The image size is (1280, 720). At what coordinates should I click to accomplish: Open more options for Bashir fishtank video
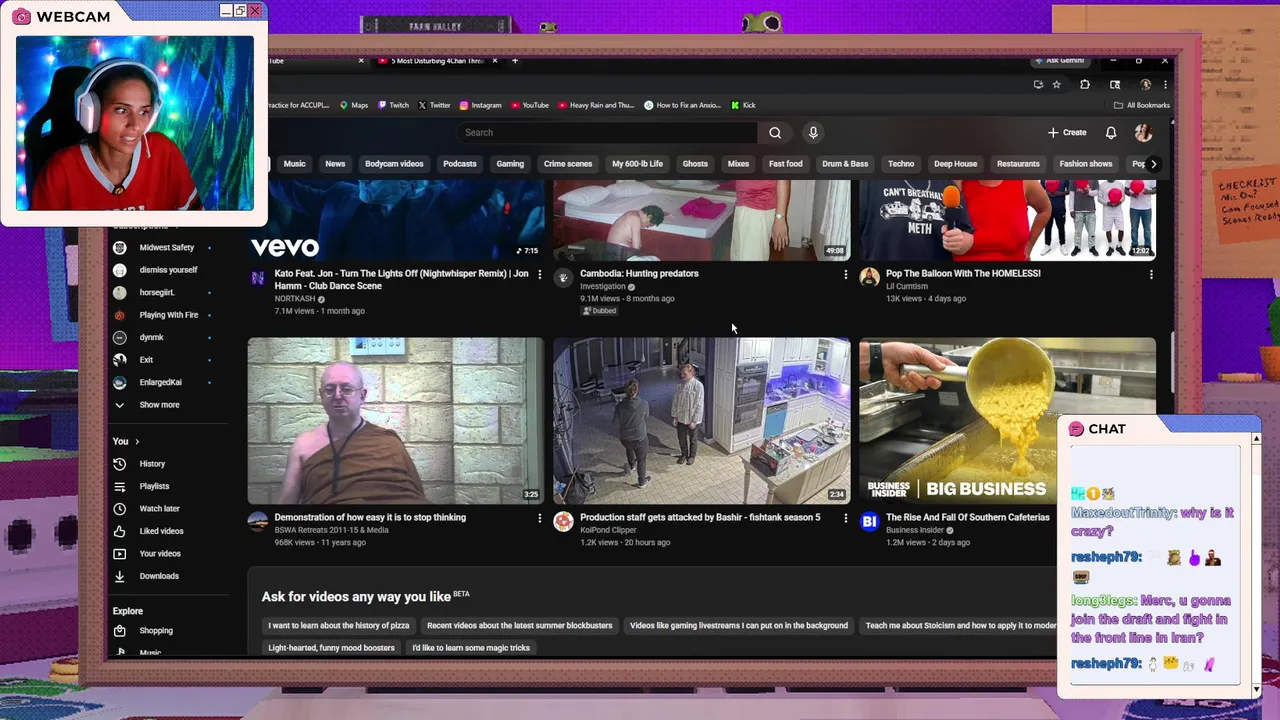[x=845, y=518]
